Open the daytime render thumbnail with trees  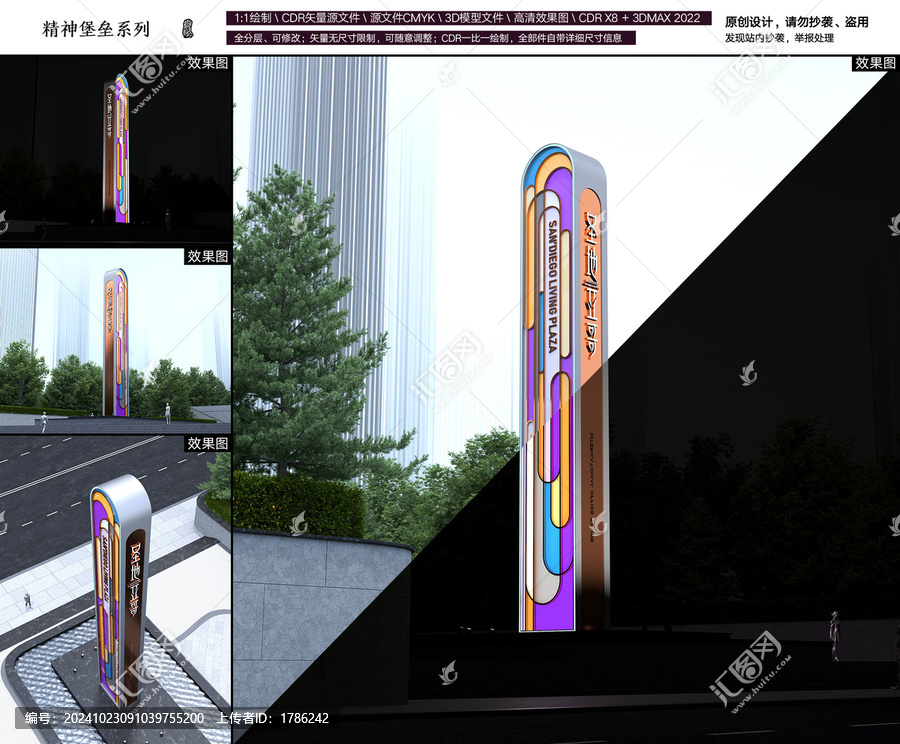[115, 341]
